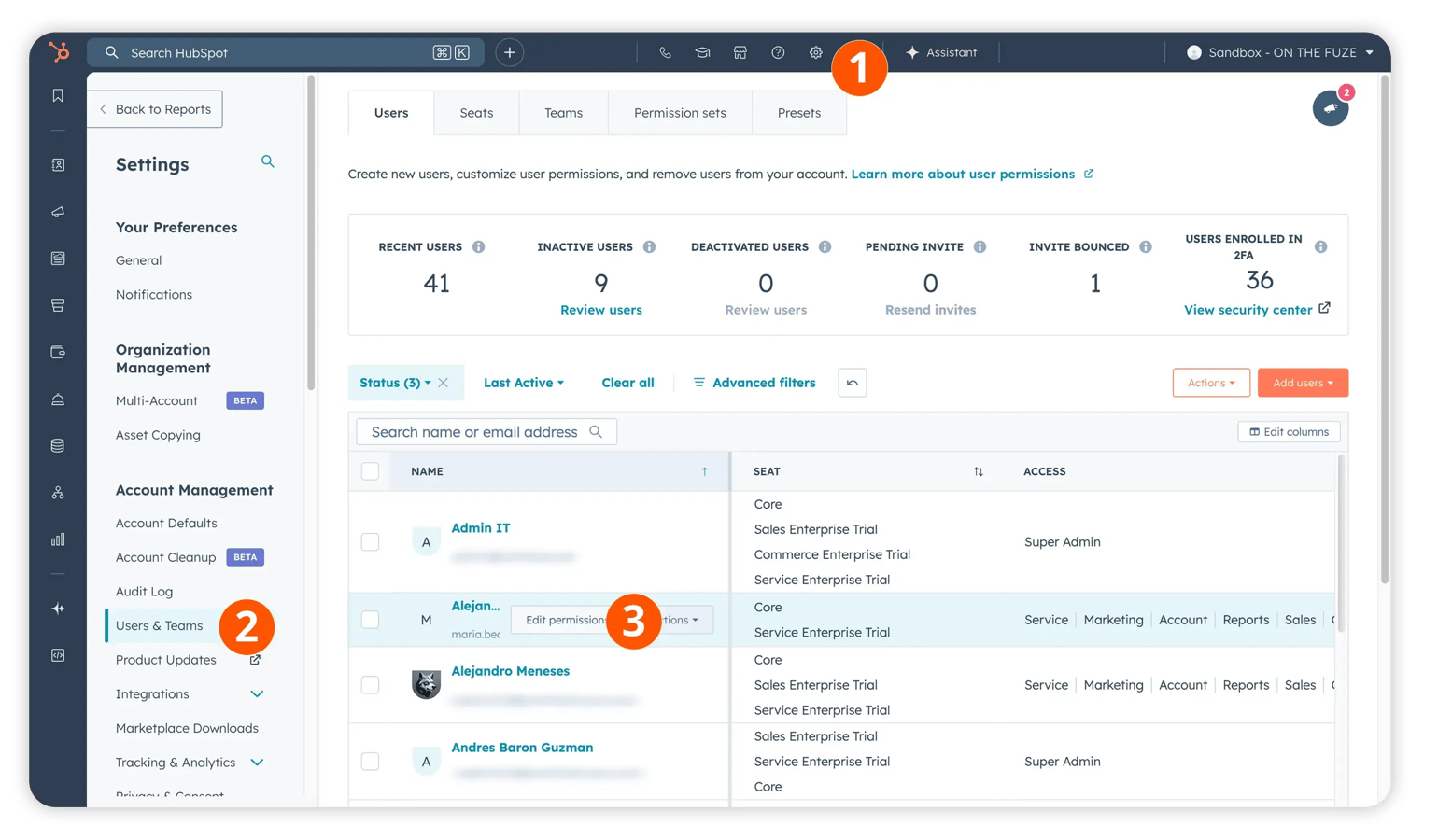1438x840 pixels.
Task: Click the Add users button
Action: point(1302,383)
